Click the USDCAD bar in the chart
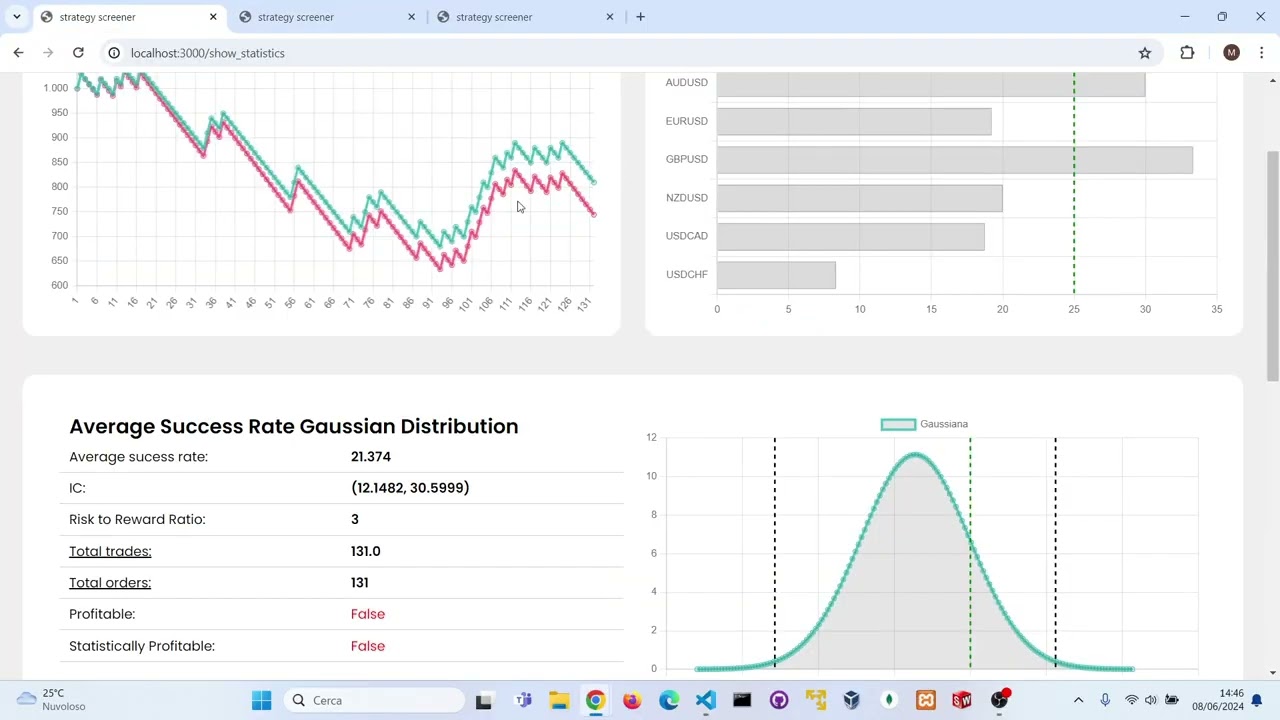The image size is (1280, 720). (850, 236)
